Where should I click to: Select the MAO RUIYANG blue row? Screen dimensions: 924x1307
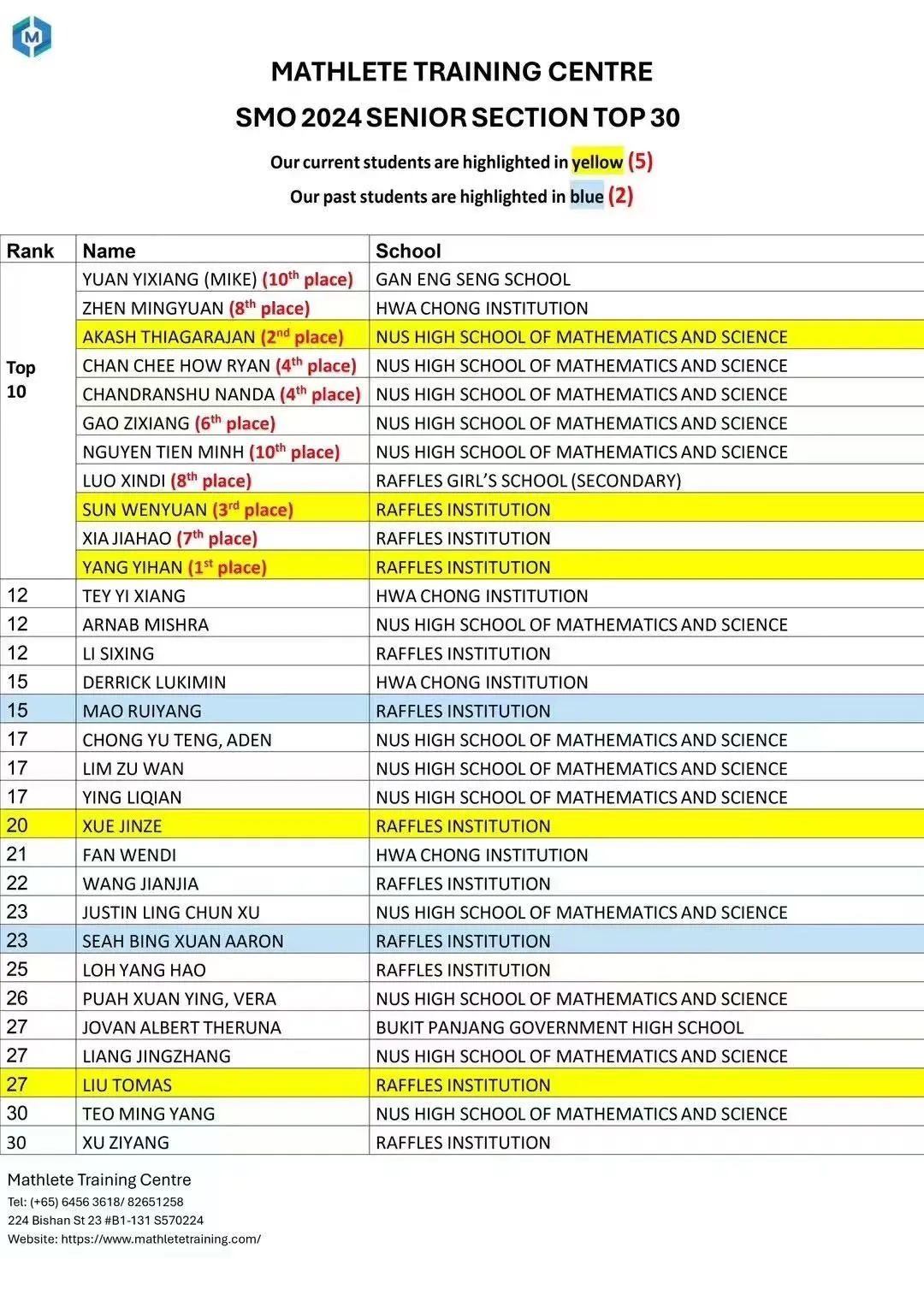[462, 710]
